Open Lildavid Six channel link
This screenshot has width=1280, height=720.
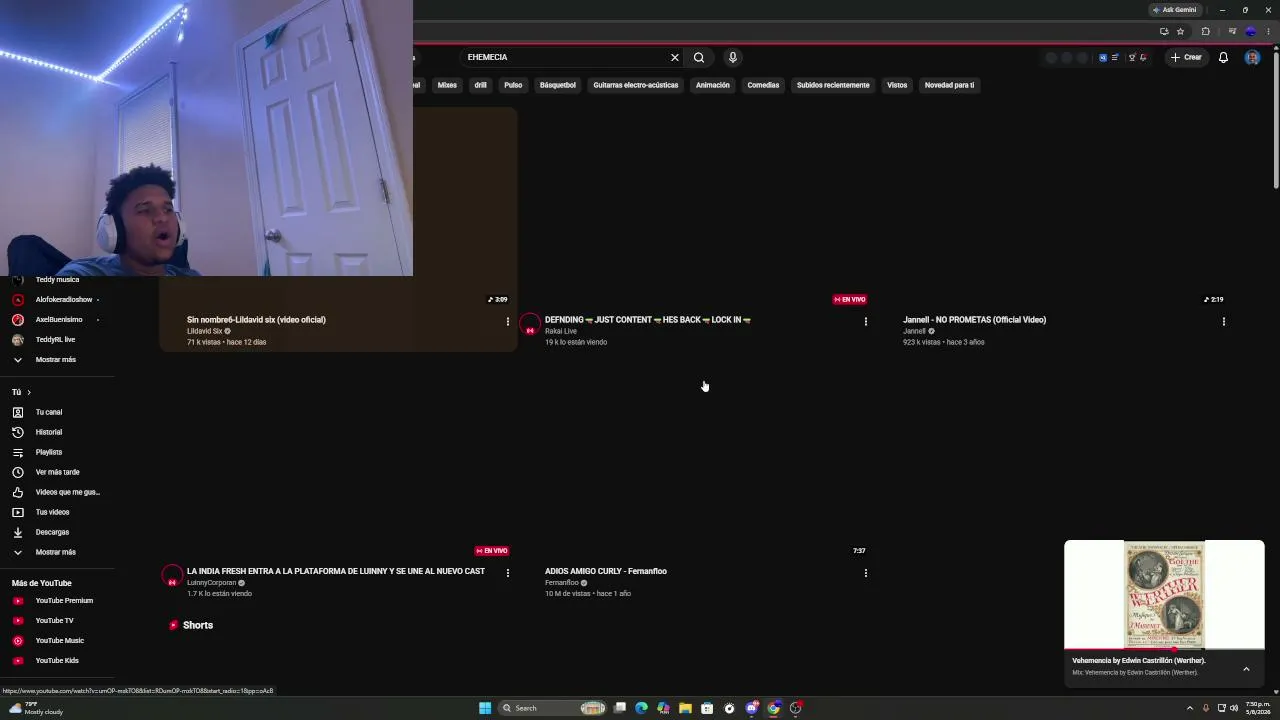point(204,331)
